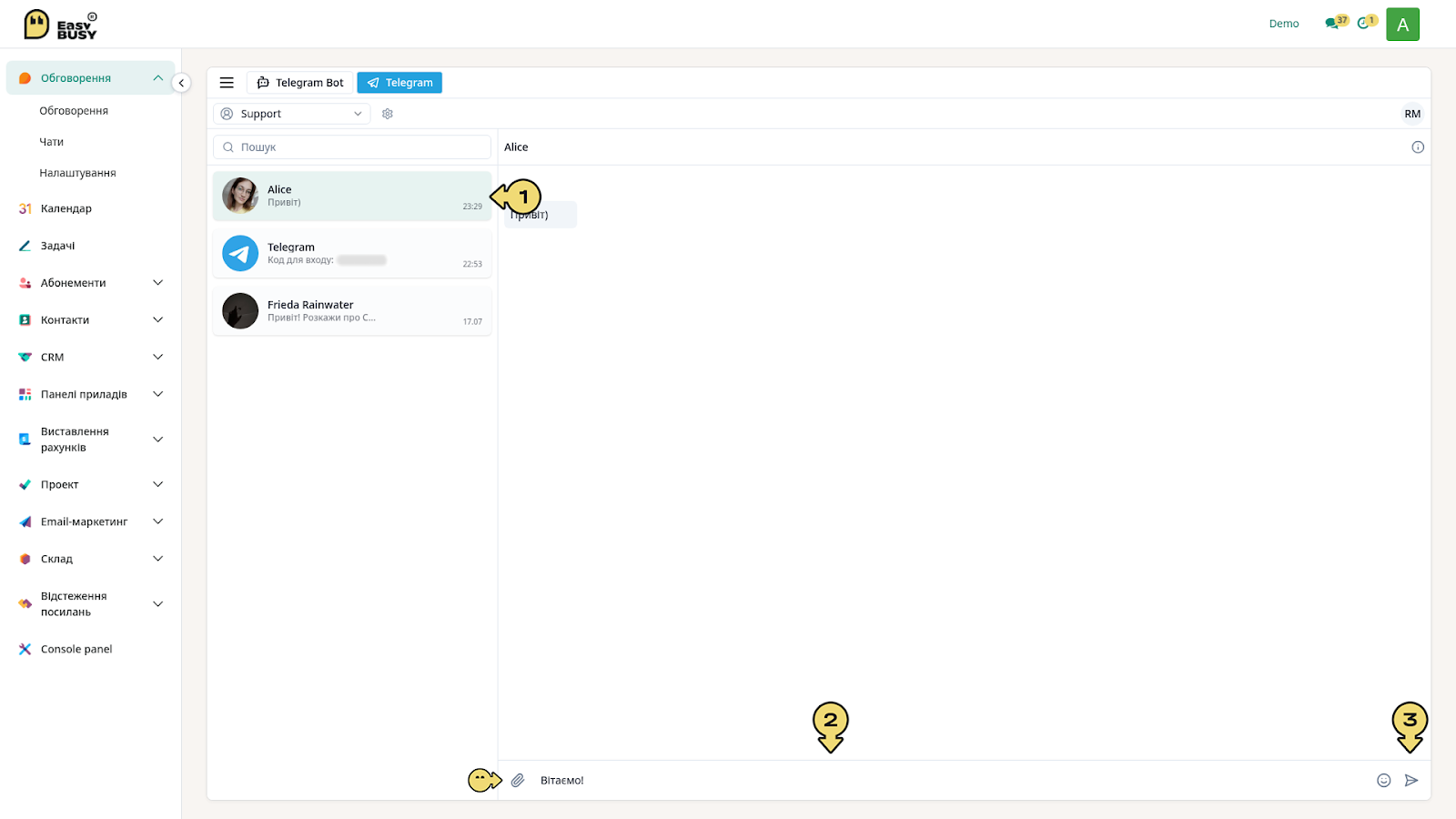1456x819 pixels.
Task: Click the Console panel tools icon
Action: [x=25, y=650]
